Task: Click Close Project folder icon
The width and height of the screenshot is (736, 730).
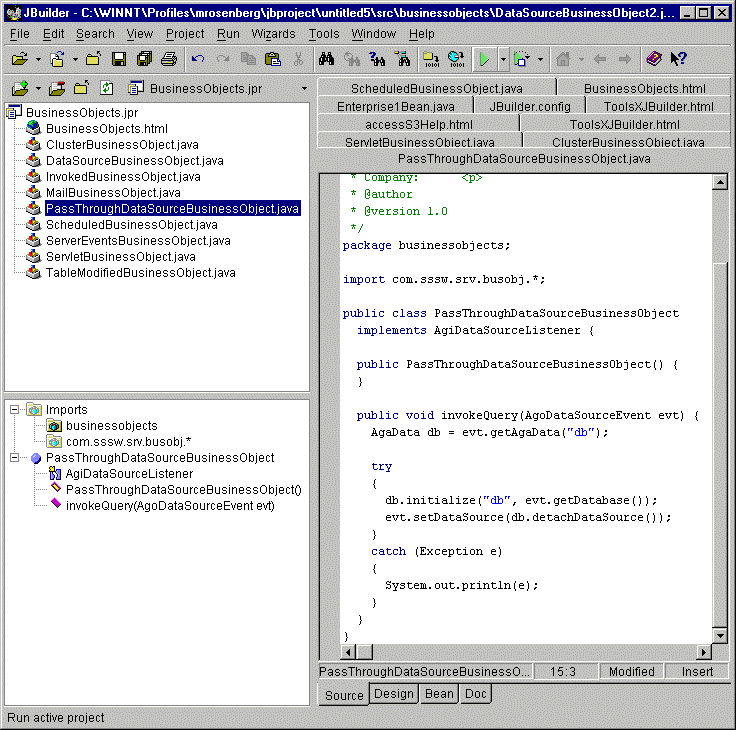Action: 81,88
